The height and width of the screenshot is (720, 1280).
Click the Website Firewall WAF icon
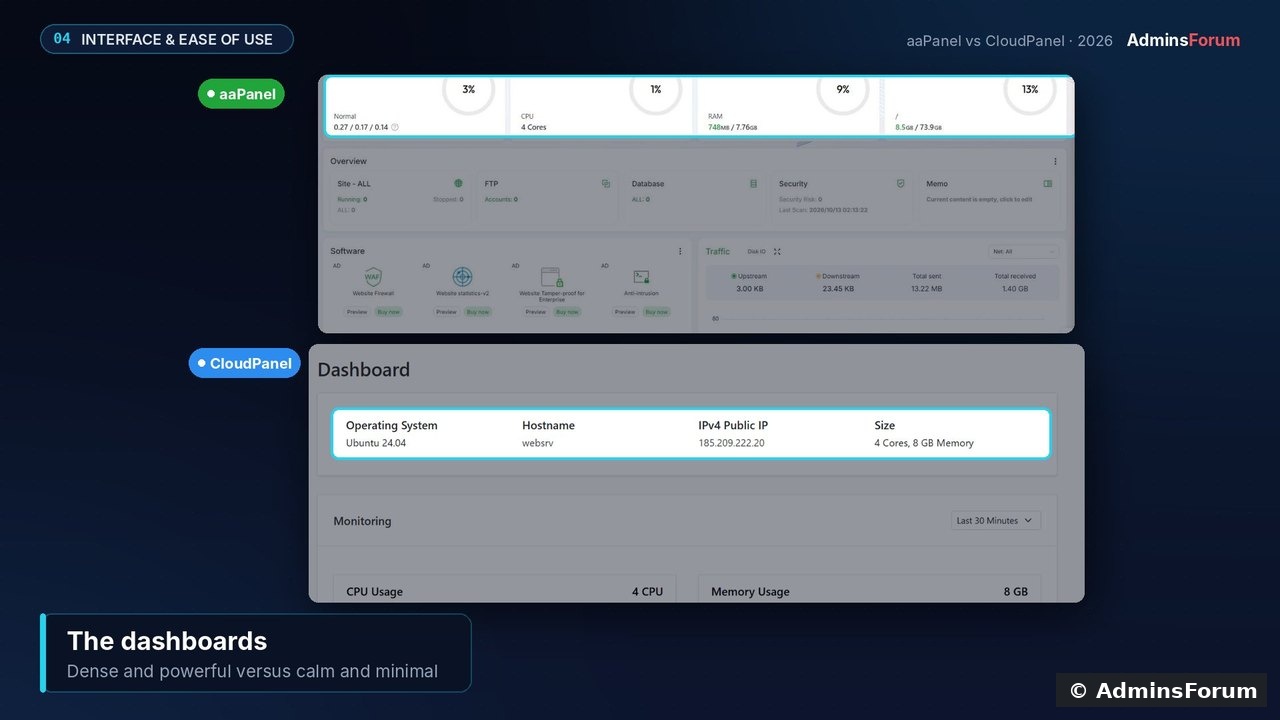point(373,277)
